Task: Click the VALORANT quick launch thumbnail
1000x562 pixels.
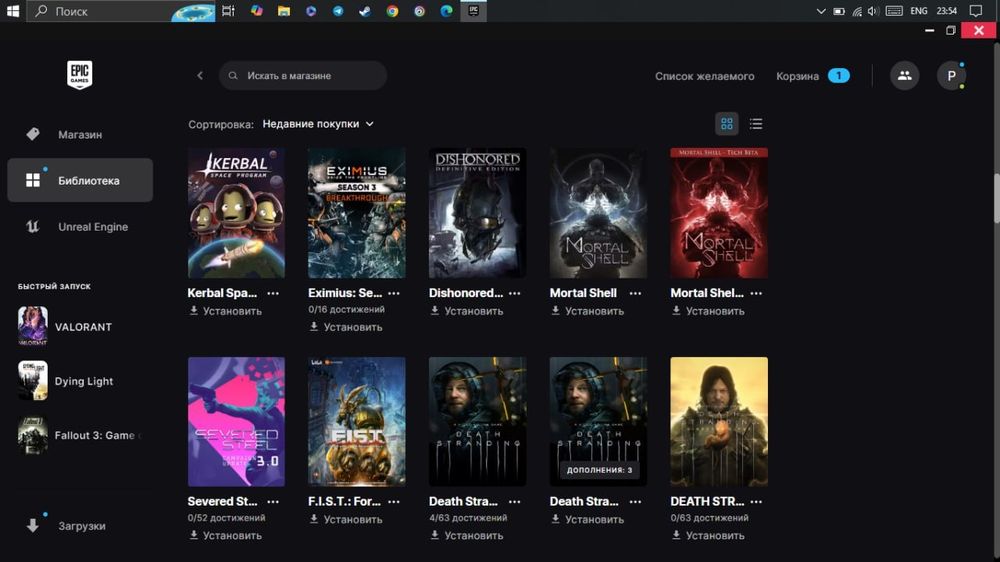Action: click(33, 326)
